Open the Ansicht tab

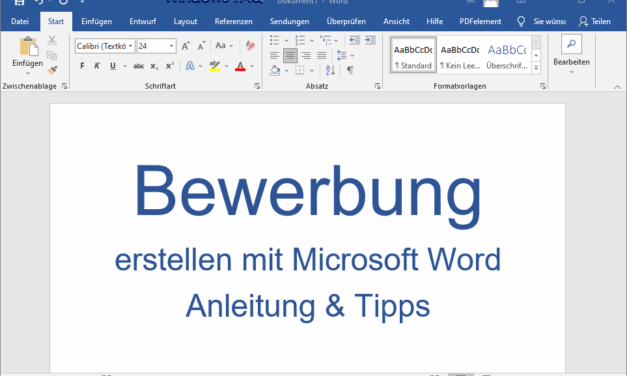click(x=396, y=22)
